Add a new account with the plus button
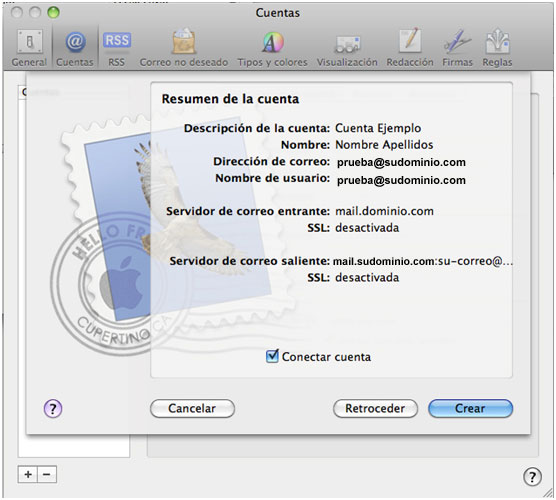Image resolution: width=556 pixels, height=500 pixels. tap(28, 474)
